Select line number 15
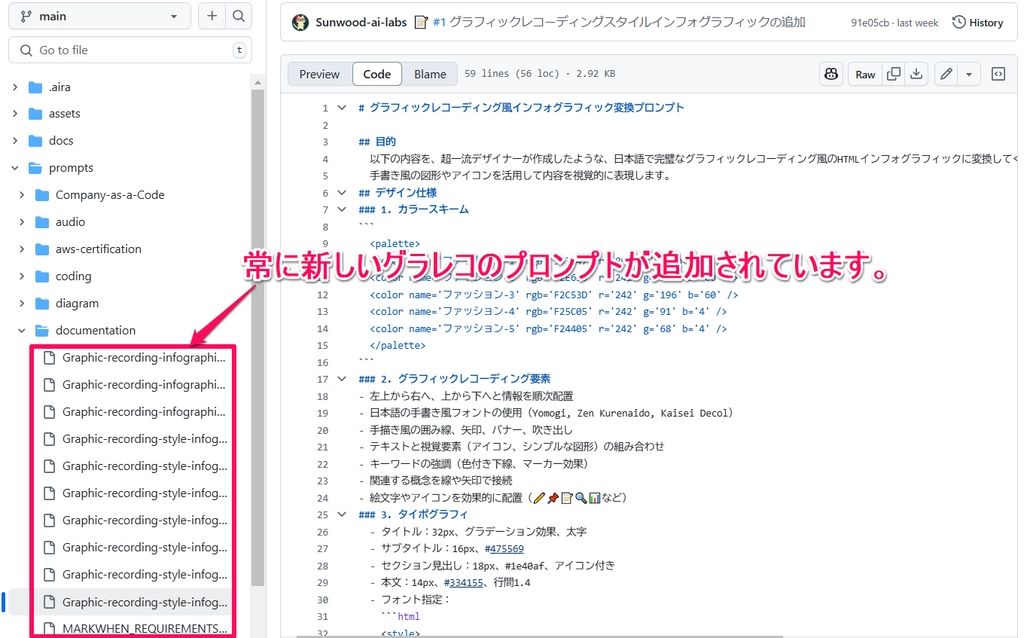Image resolution: width=1024 pixels, height=638 pixels. point(323,345)
